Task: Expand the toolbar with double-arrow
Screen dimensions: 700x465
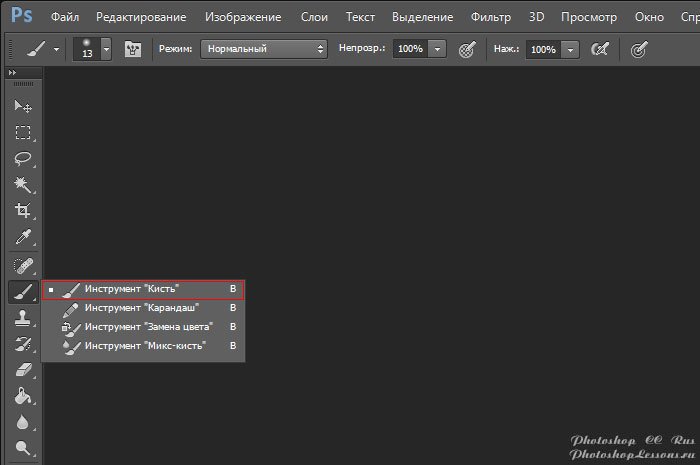Action: click(x=13, y=73)
